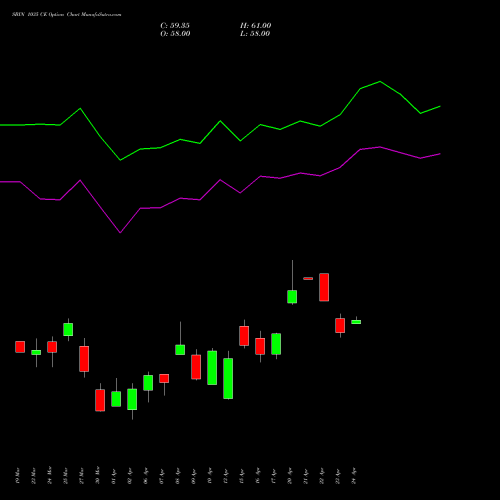This screenshot has height=500, width=500.
Task: Click the green candlestick for 08 Apr
Action: click(x=180, y=350)
